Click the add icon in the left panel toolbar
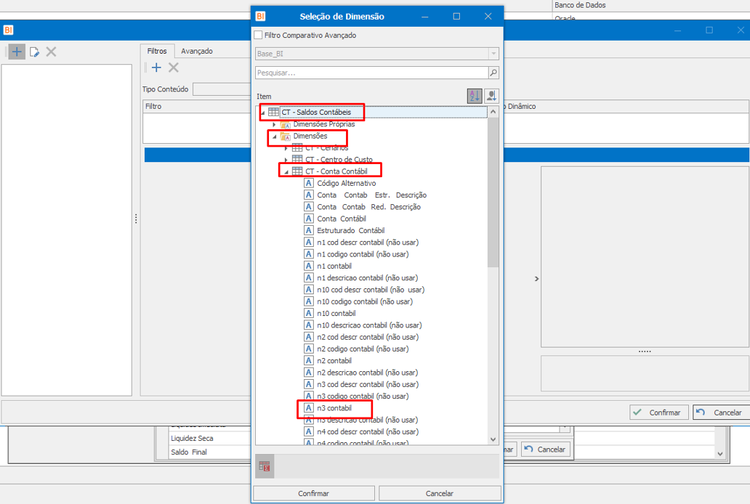Image resolution: width=750 pixels, height=504 pixels. pos(17,52)
